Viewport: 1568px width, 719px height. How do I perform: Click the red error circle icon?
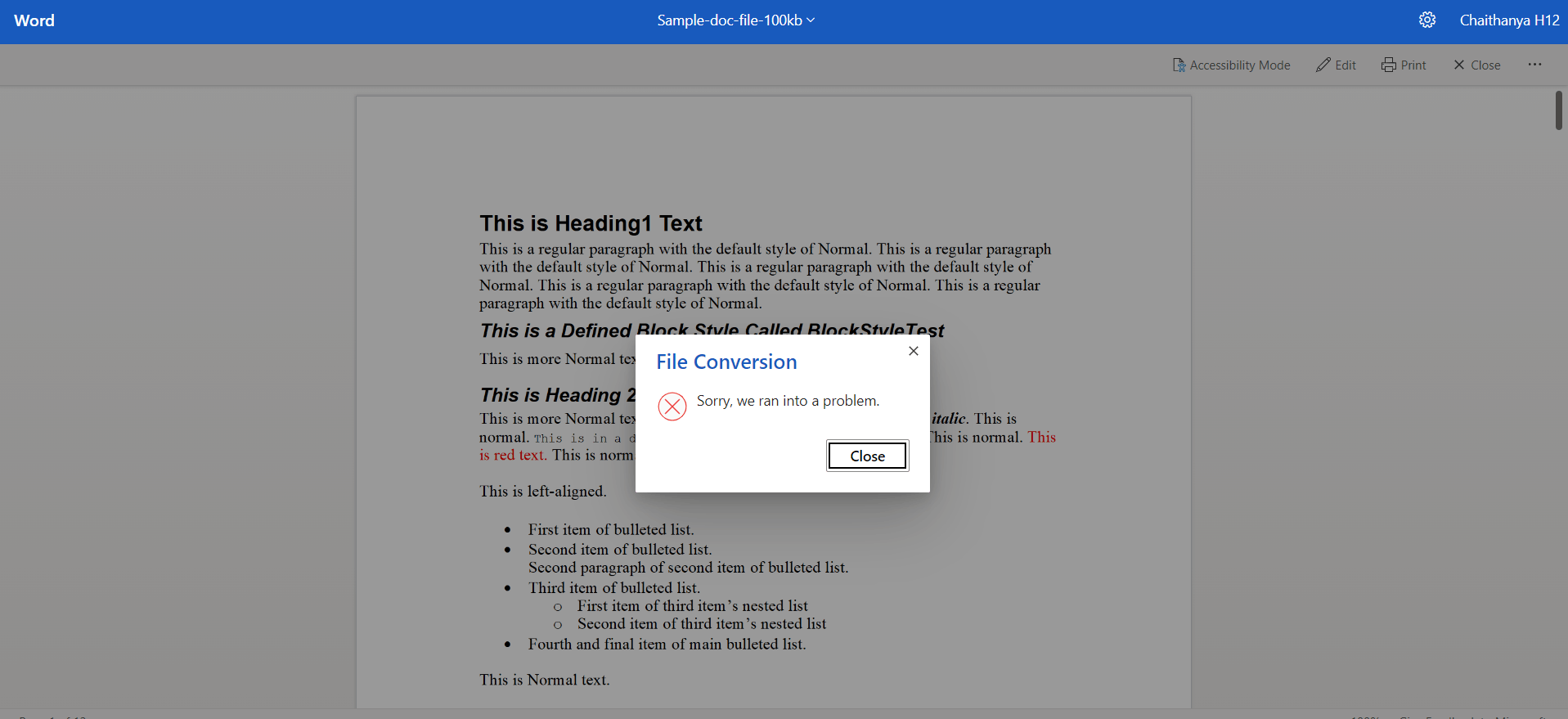[x=672, y=407]
